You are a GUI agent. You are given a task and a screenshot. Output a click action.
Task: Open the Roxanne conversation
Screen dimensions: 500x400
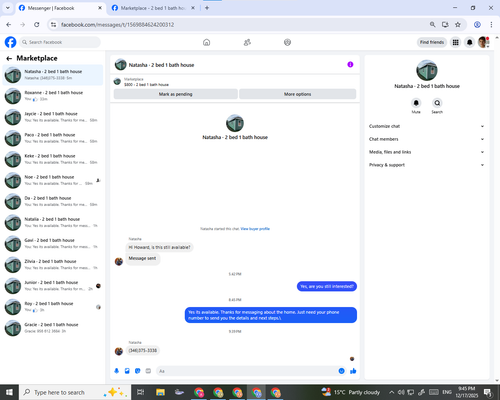point(53,96)
